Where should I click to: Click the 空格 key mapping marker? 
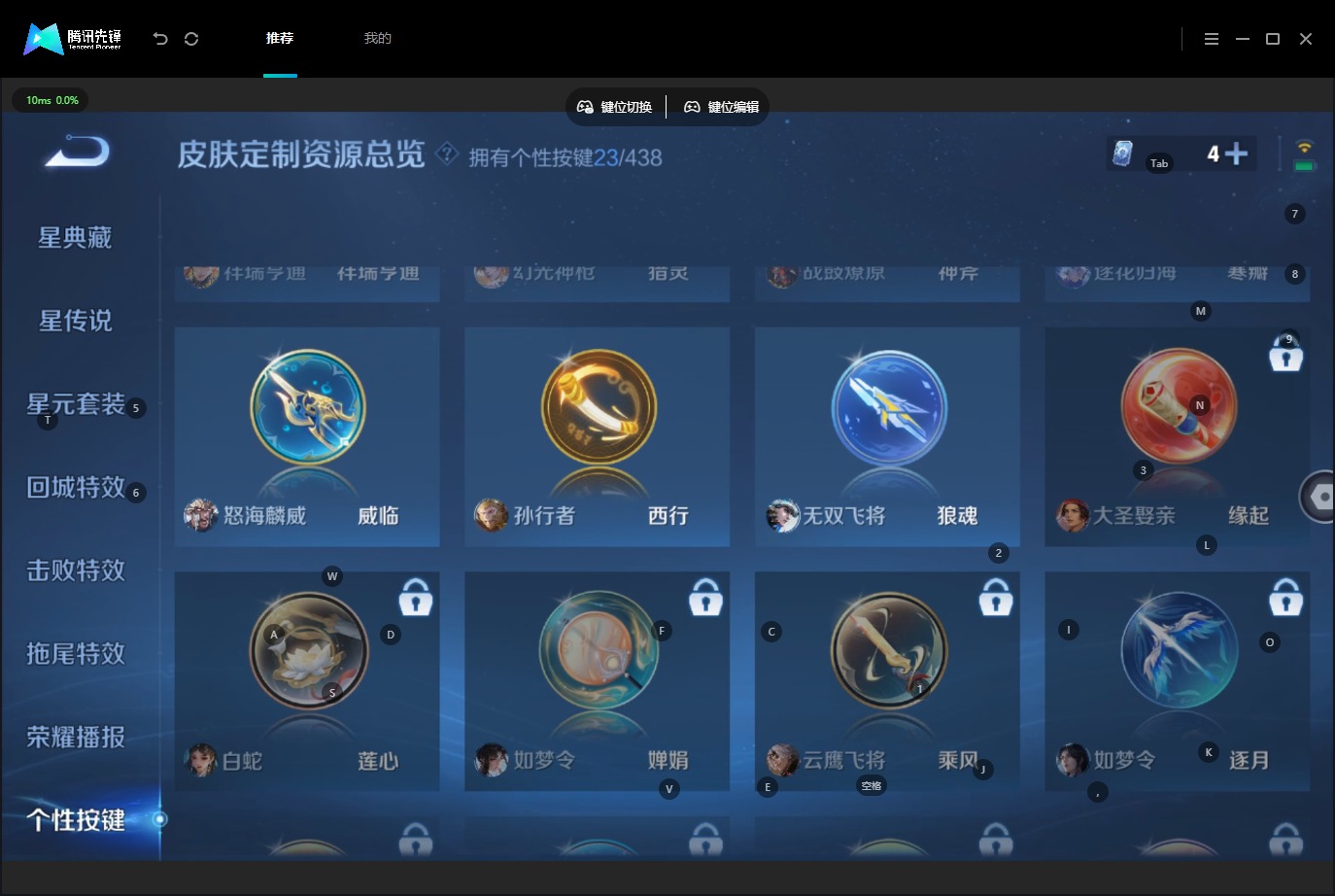(872, 786)
